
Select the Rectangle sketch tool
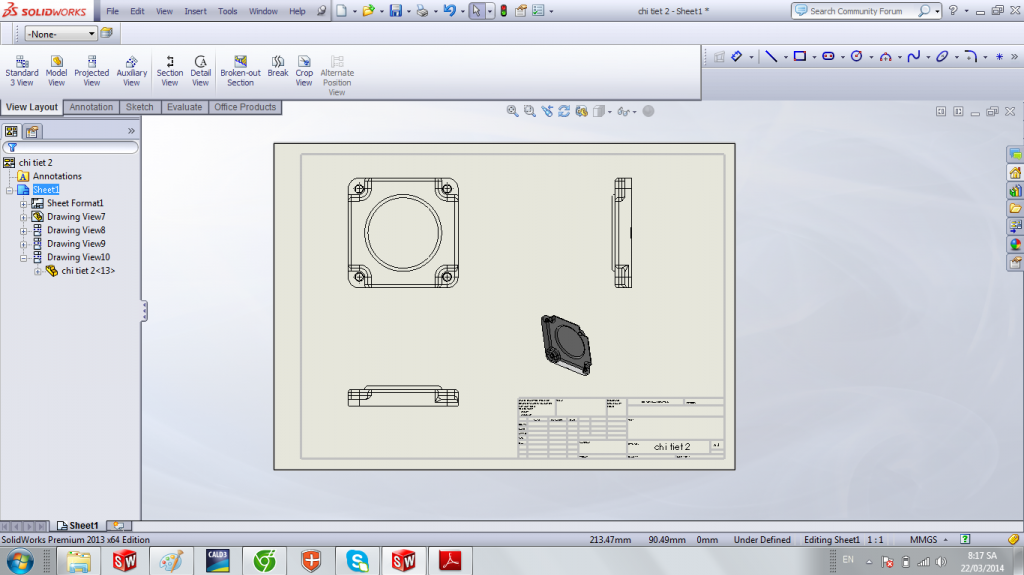point(799,56)
